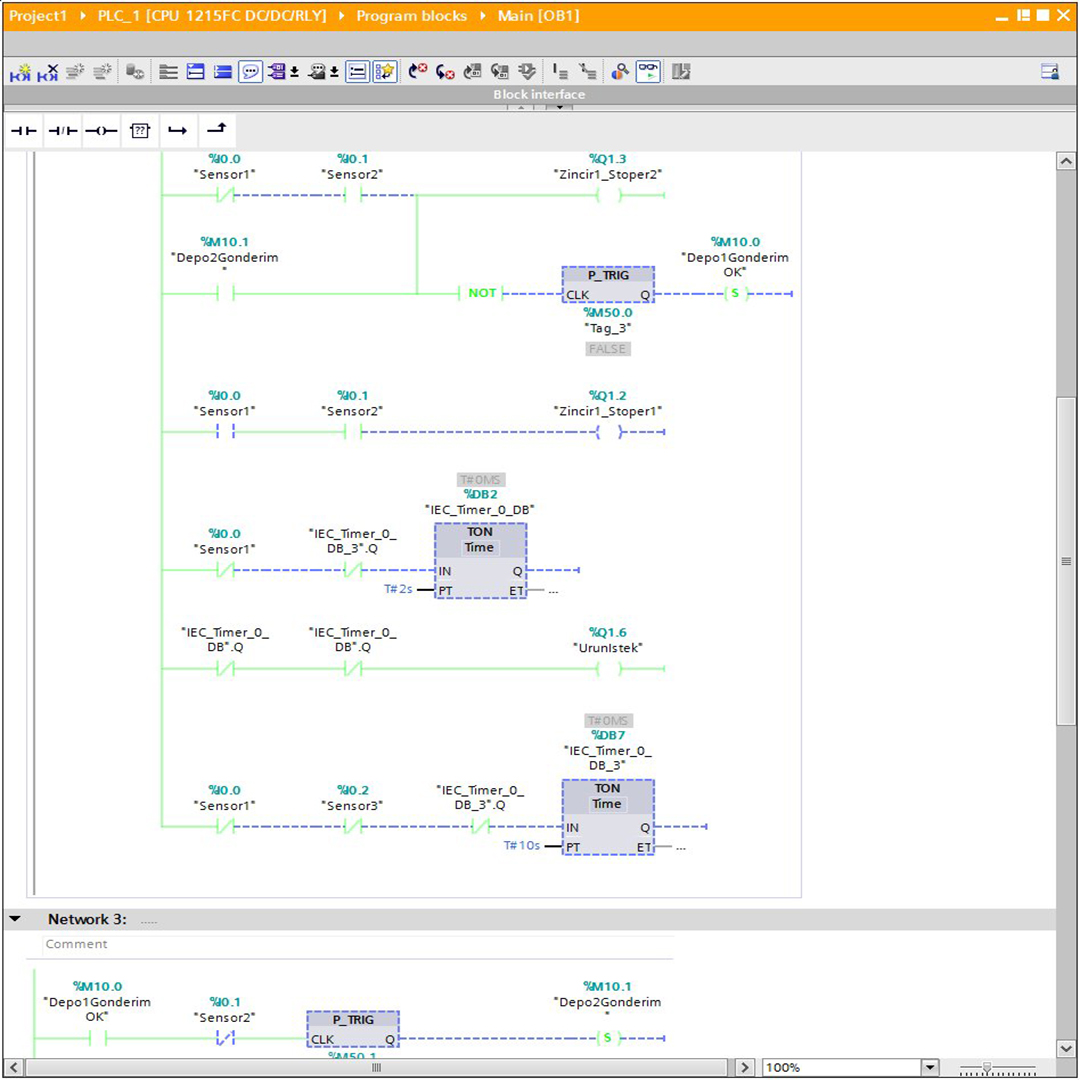Adjust the zoom slider handle
This screenshot has width=1080, height=1080.
(x=987, y=1068)
